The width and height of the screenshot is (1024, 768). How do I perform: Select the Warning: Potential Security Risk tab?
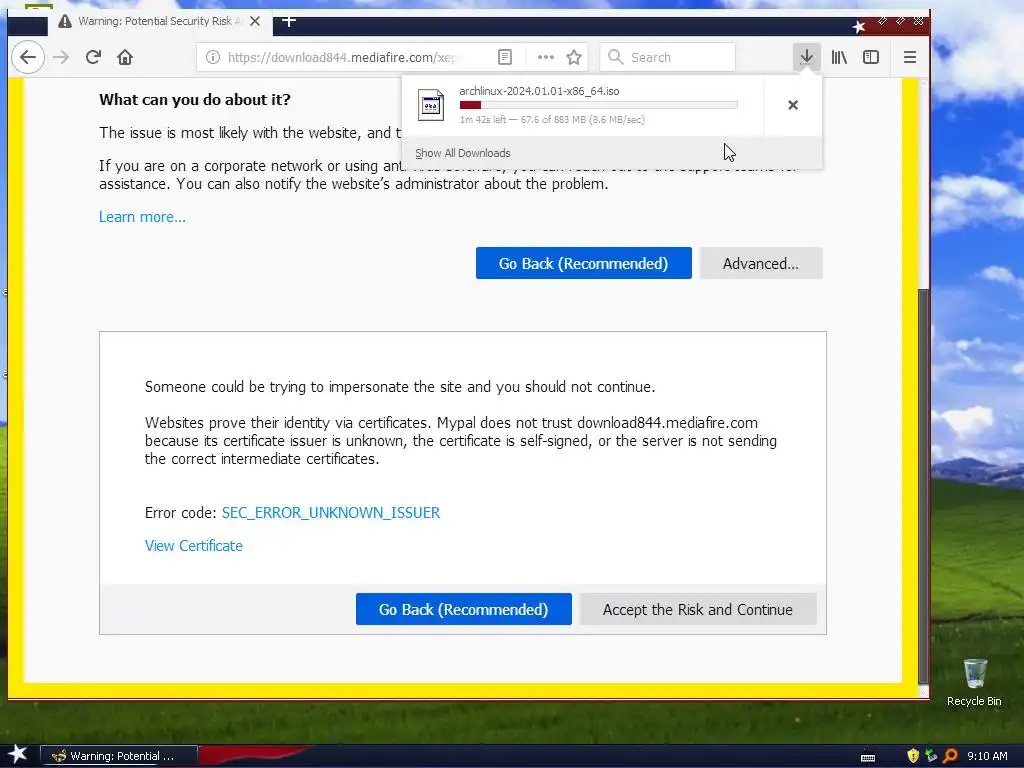point(159,21)
